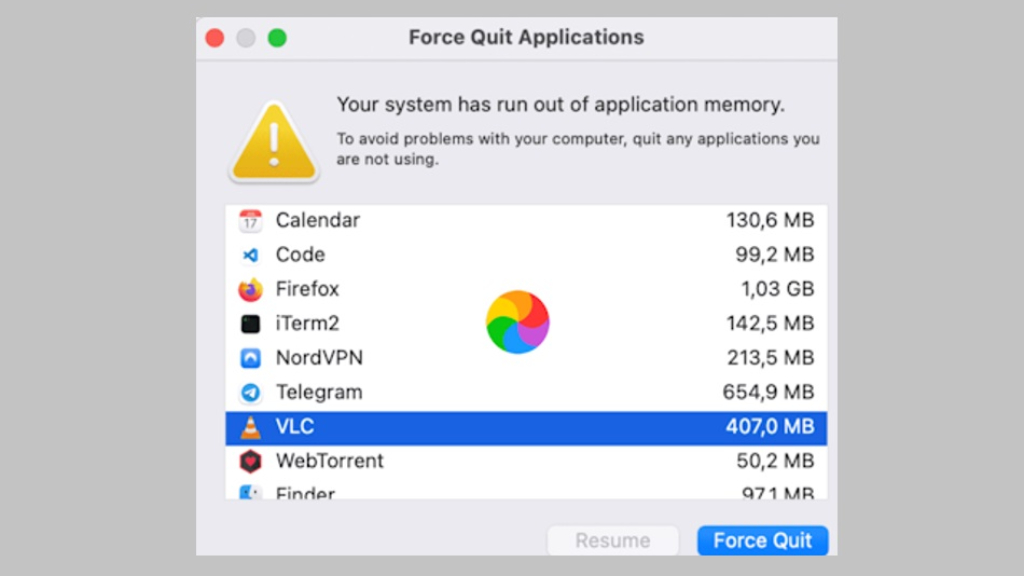Select the Telegram application name

(x=319, y=392)
